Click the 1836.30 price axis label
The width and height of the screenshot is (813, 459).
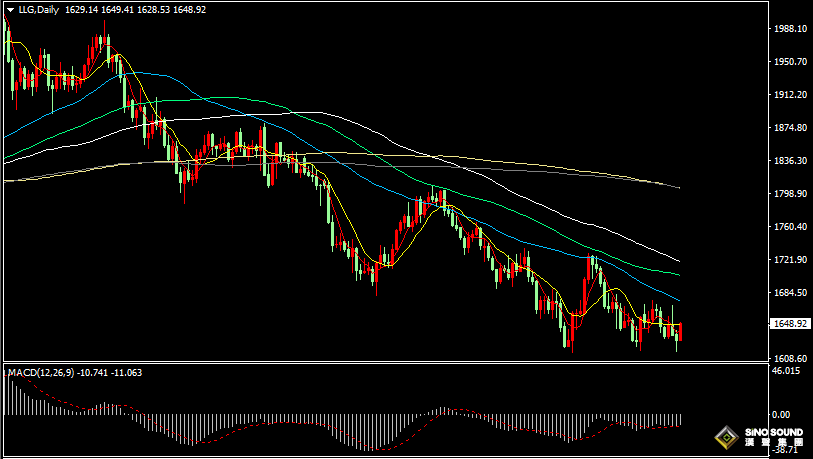tap(789, 161)
